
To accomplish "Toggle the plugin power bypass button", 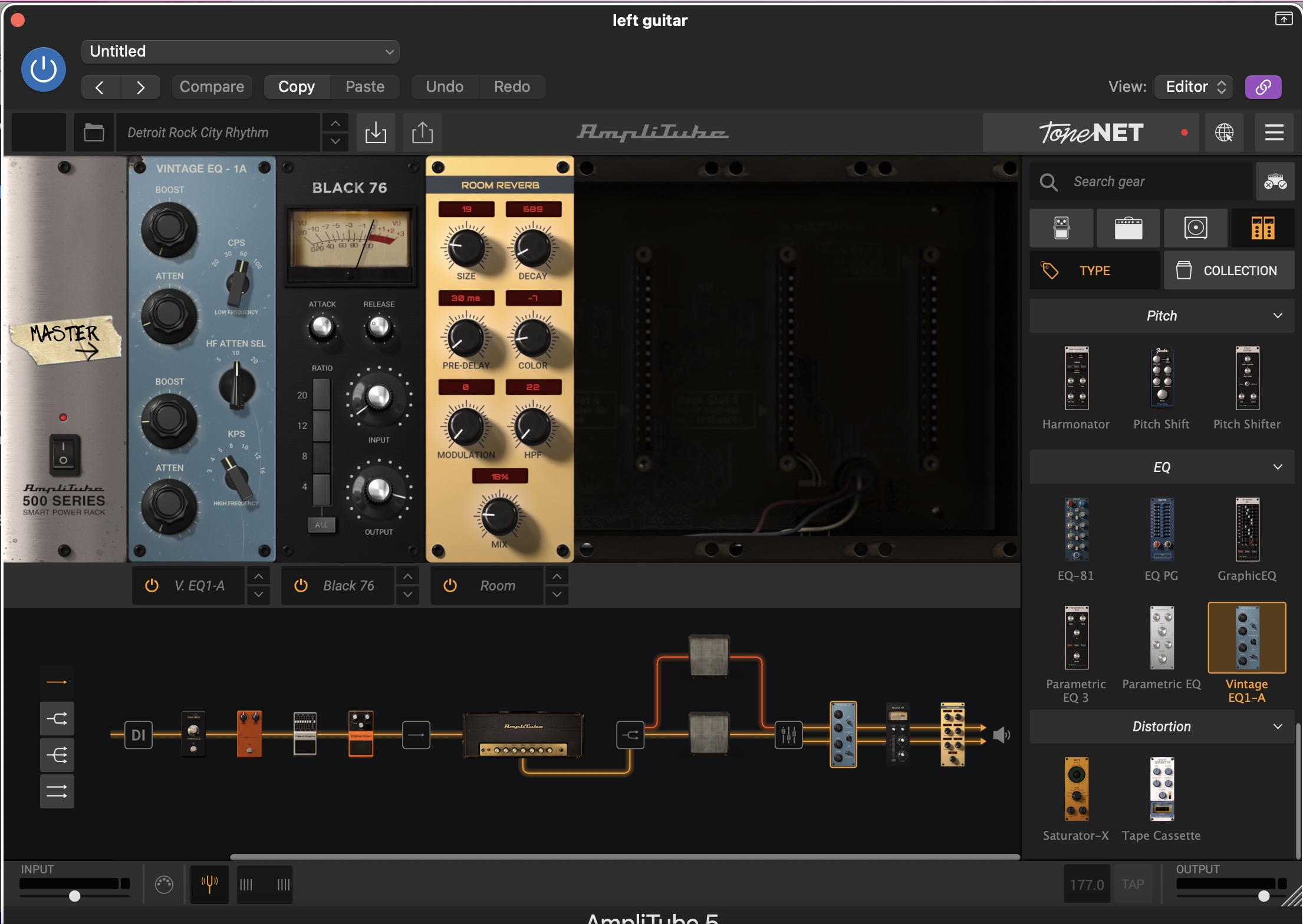I will coord(43,70).
